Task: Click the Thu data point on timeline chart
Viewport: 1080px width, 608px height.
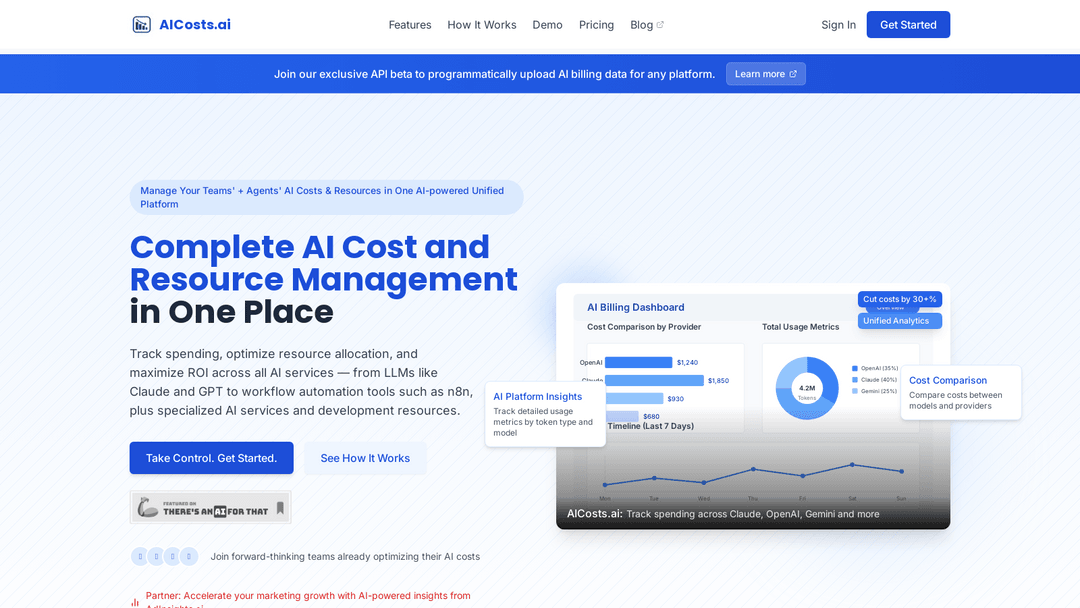Action: tap(753, 469)
